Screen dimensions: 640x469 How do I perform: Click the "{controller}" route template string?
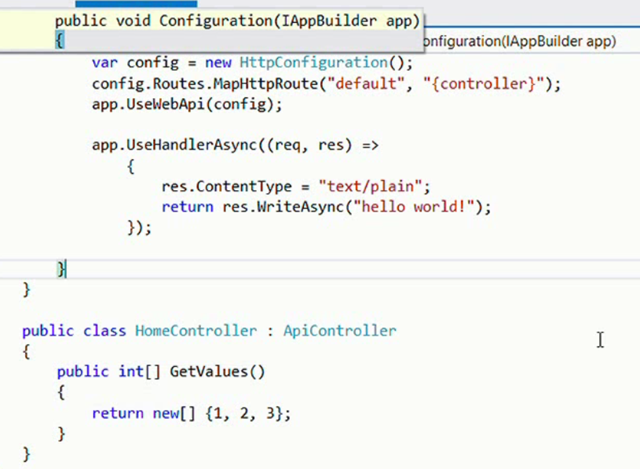click(483, 84)
